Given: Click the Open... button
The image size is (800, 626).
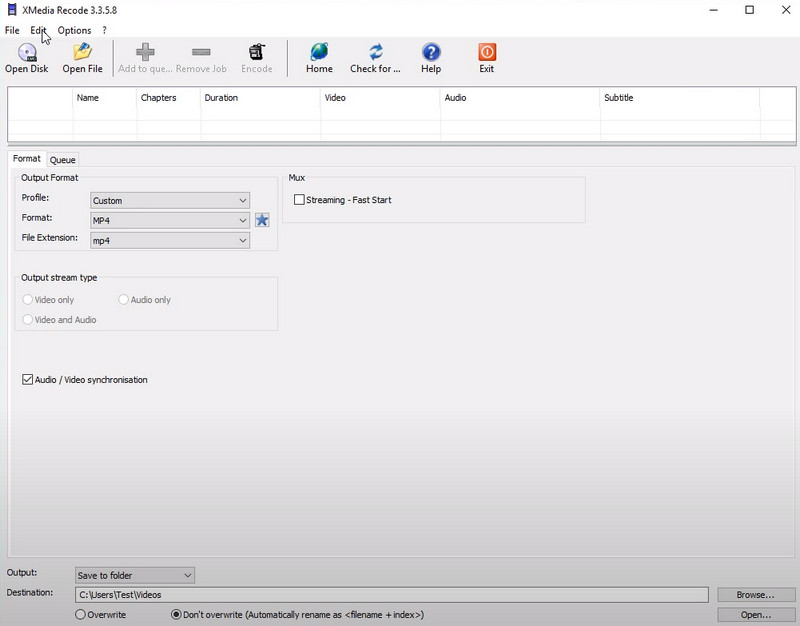Looking at the screenshot, I should click(x=756, y=615).
